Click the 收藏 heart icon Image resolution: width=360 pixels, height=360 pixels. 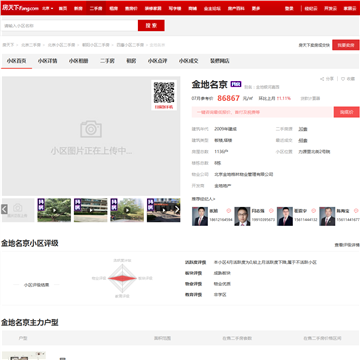348,79
